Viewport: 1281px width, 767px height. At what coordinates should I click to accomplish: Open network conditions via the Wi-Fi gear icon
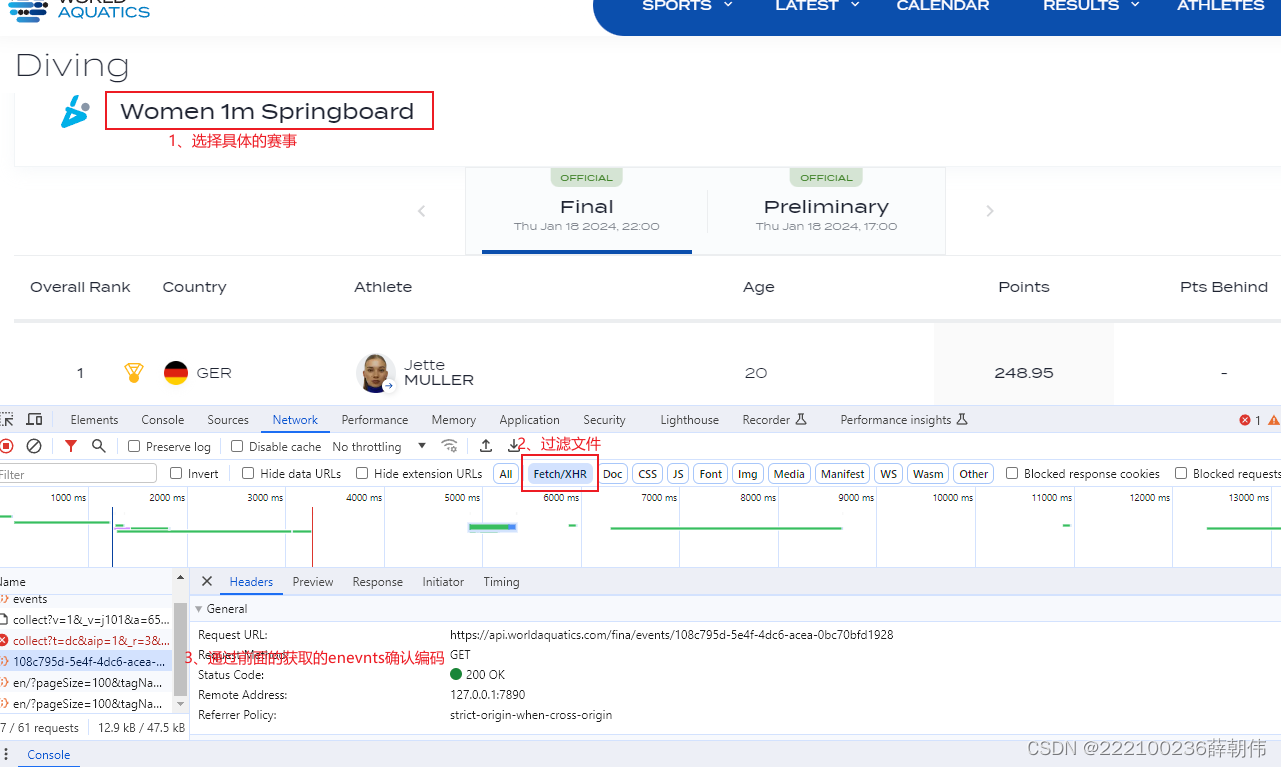point(450,446)
